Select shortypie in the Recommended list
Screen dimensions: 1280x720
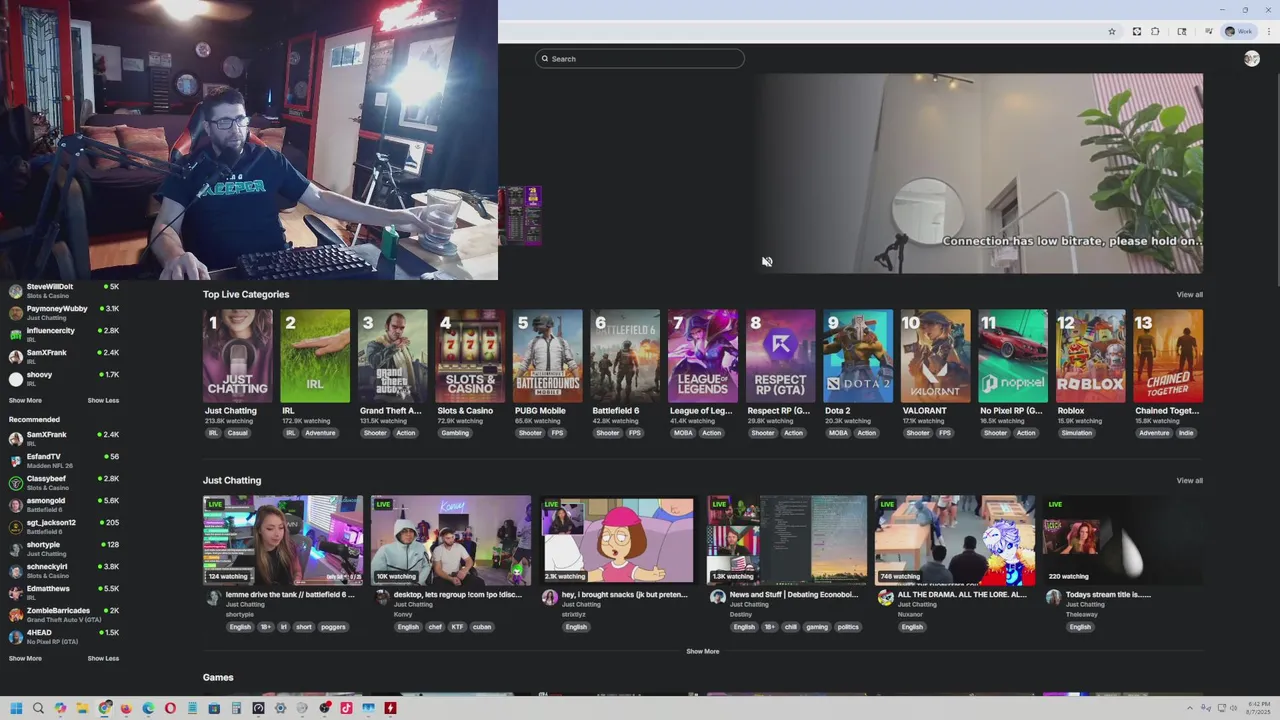tap(62, 549)
